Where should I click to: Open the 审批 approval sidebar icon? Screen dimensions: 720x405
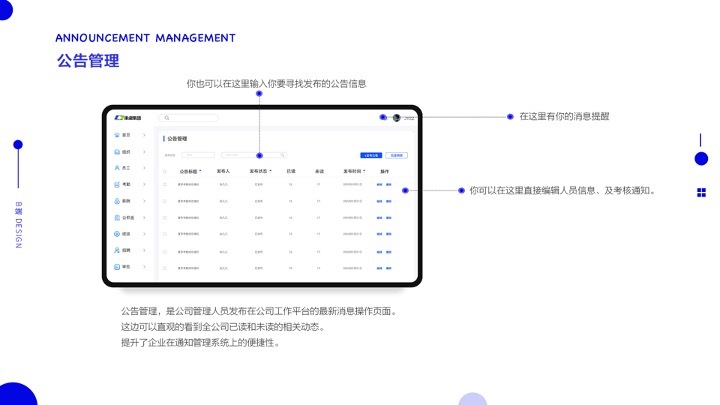(x=117, y=267)
